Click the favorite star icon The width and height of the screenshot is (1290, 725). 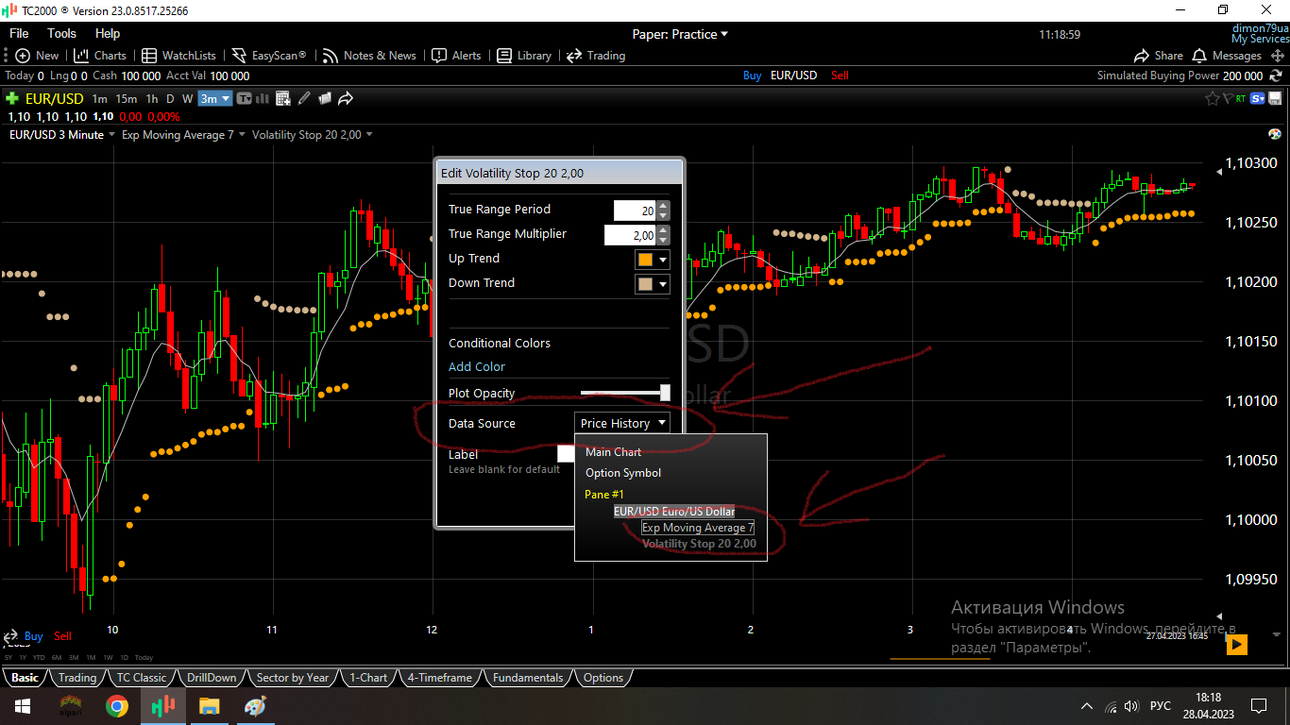coord(1212,98)
